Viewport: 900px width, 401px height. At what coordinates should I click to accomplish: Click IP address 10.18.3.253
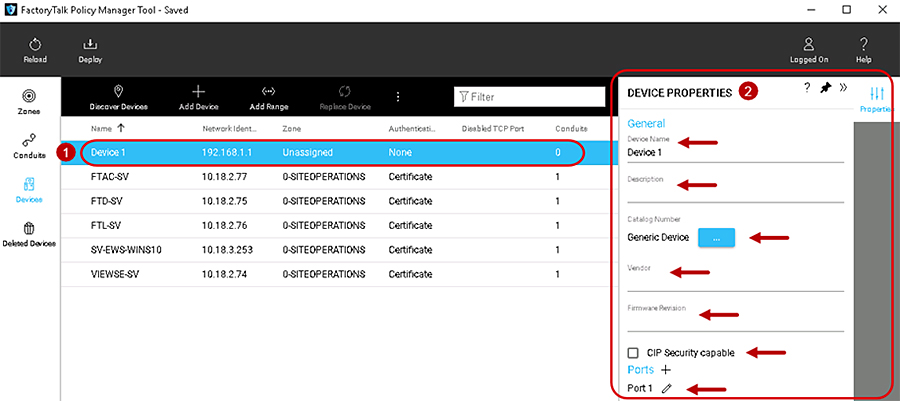[227, 250]
